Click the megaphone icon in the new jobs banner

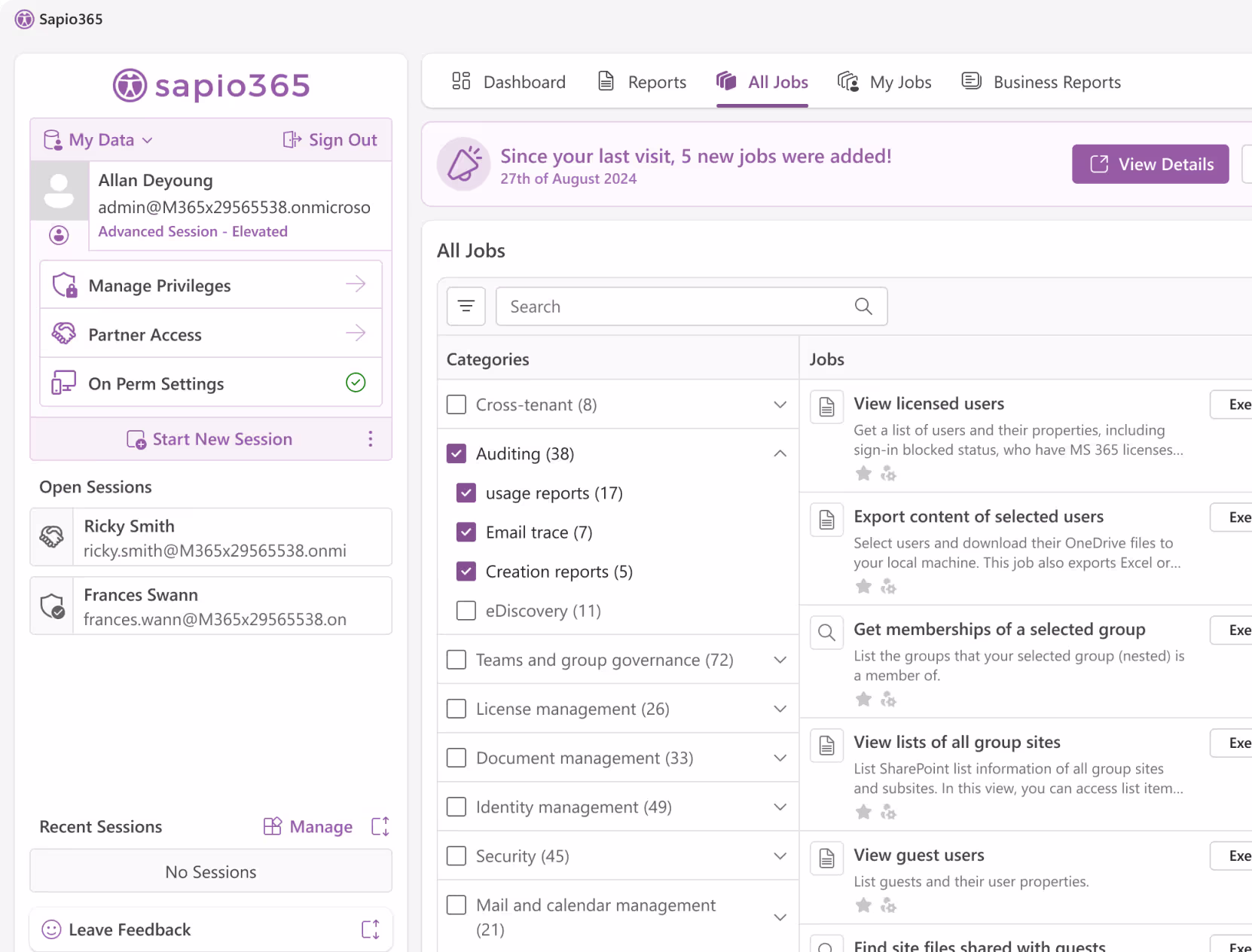[x=464, y=164]
